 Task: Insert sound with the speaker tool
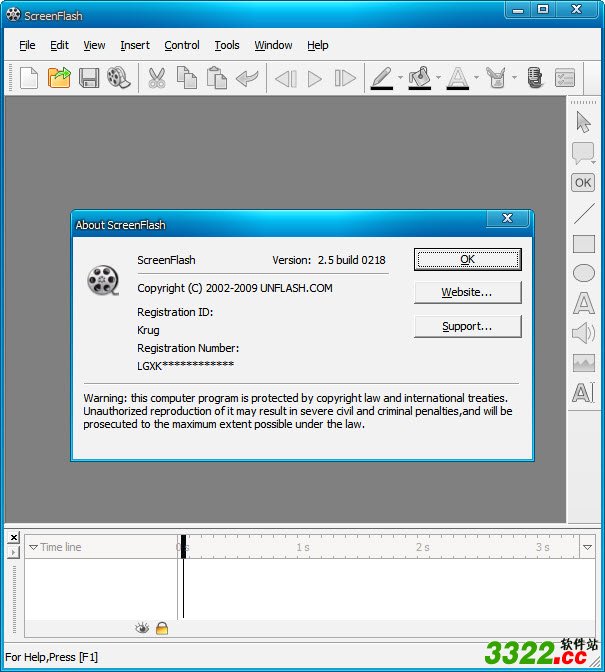click(x=584, y=333)
